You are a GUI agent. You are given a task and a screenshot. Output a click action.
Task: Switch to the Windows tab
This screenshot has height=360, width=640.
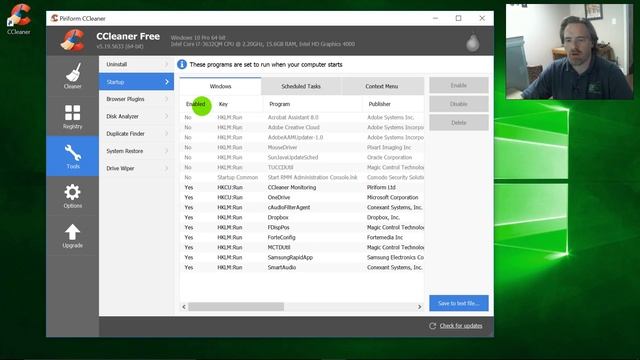pos(220,86)
